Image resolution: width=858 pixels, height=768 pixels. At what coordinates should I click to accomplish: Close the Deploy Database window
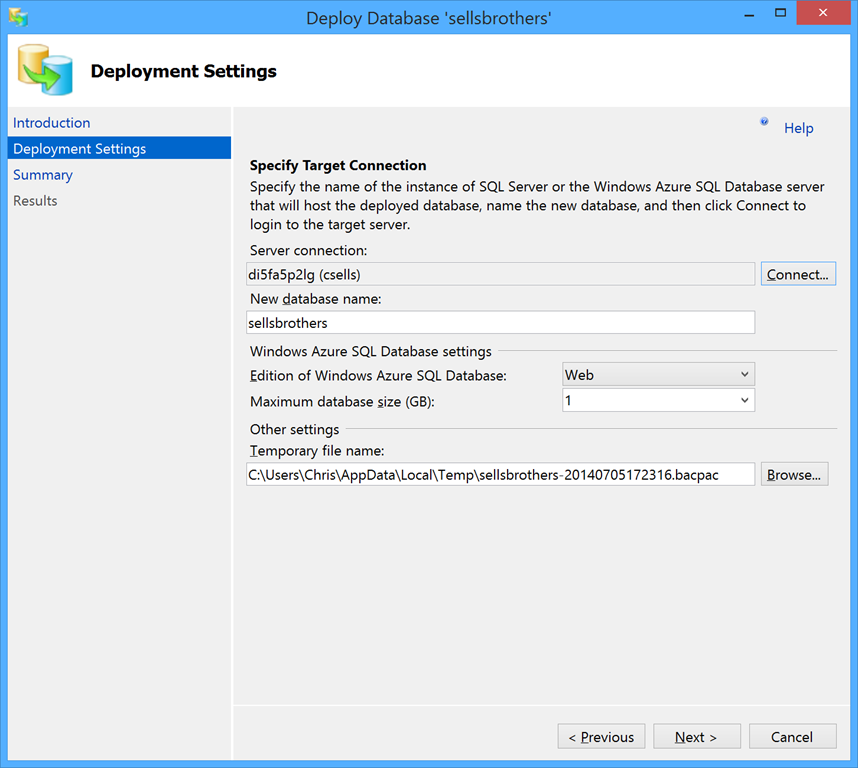coord(823,13)
